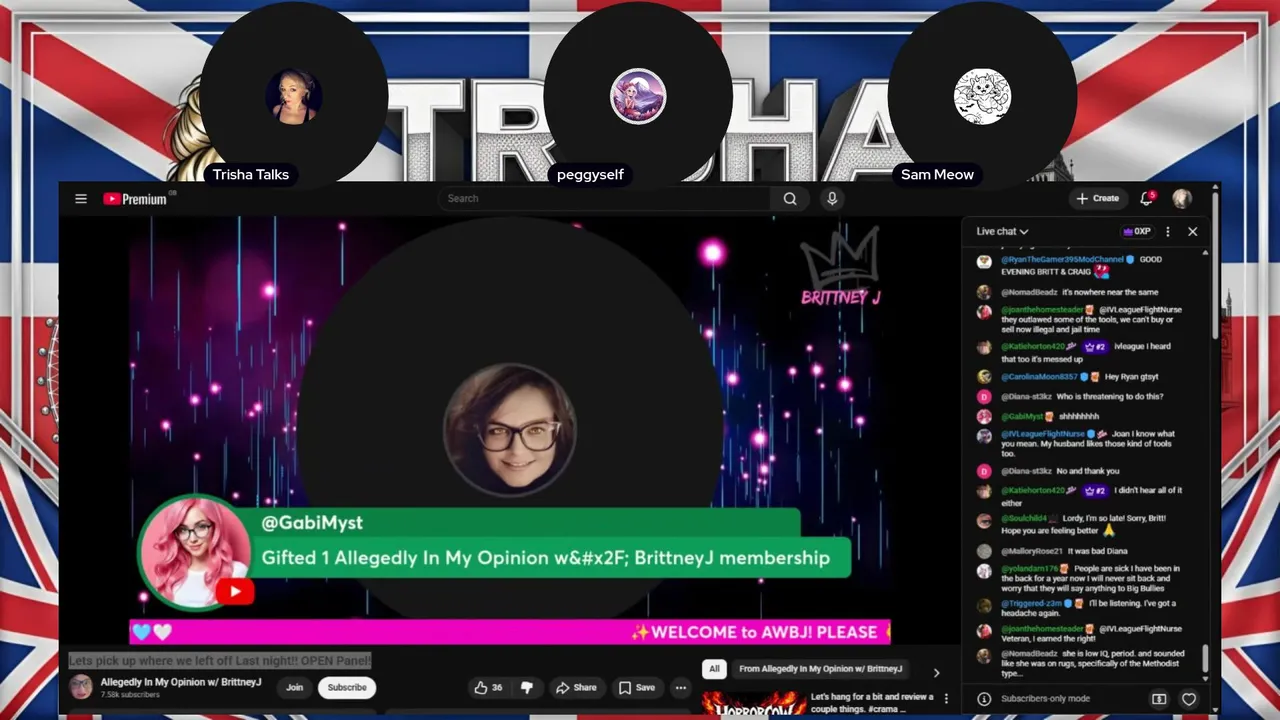Click the YouTube Premium logo
The height and width of the screenshot is (720, 1280).
135,199
